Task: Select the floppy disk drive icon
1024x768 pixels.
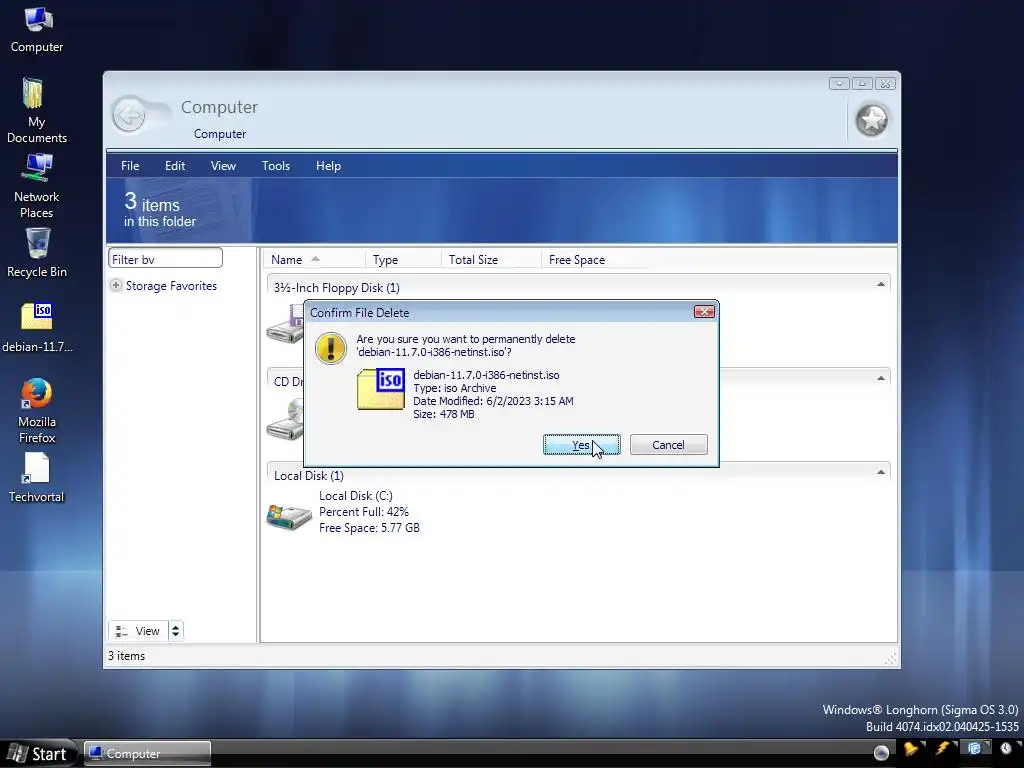Action: pos(285,325)
